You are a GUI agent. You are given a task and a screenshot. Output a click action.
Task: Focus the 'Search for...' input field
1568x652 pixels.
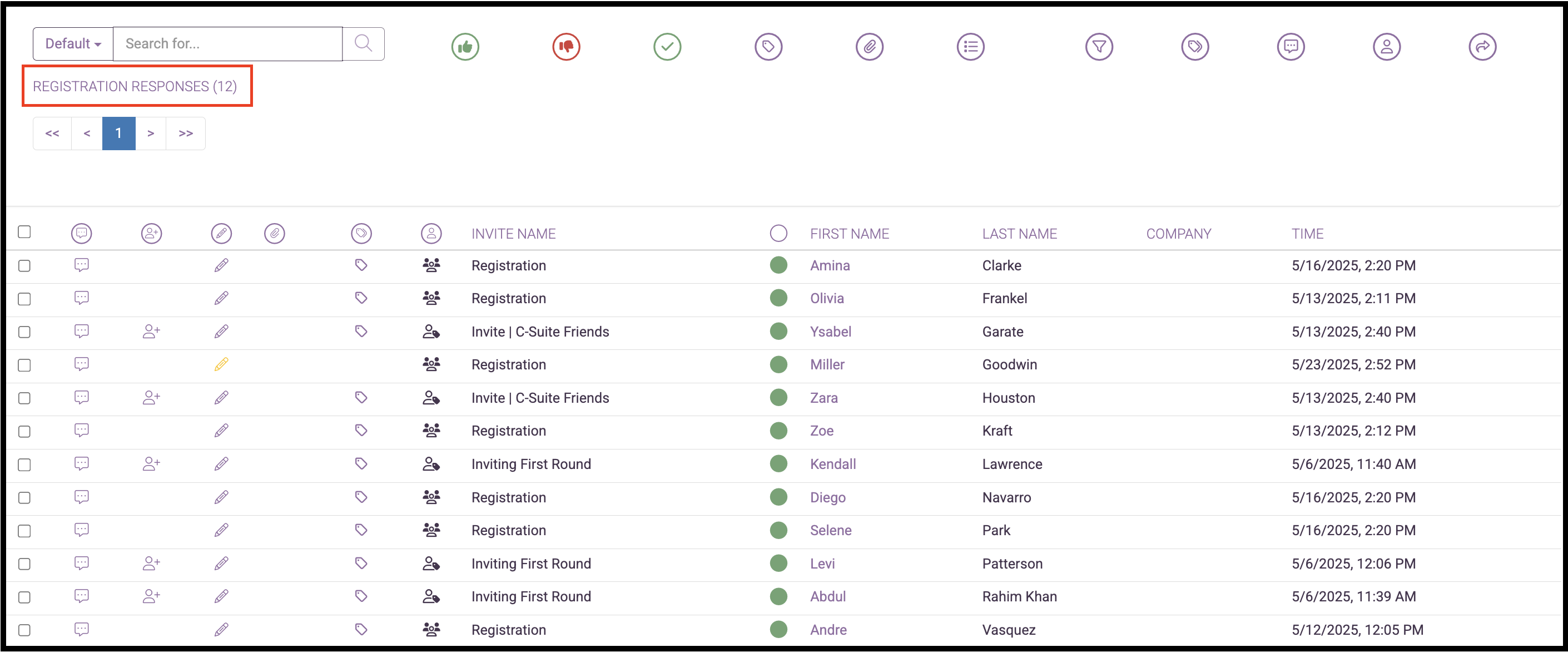coord(227,44)
